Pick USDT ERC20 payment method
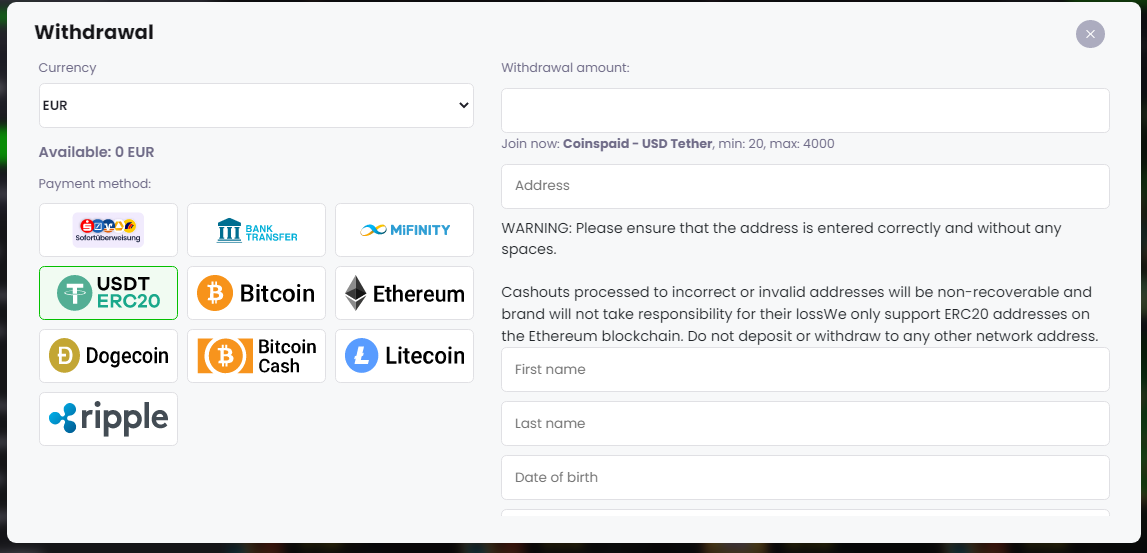The height and width of the screenshot is (553, 1147). (x=108, y=293)
